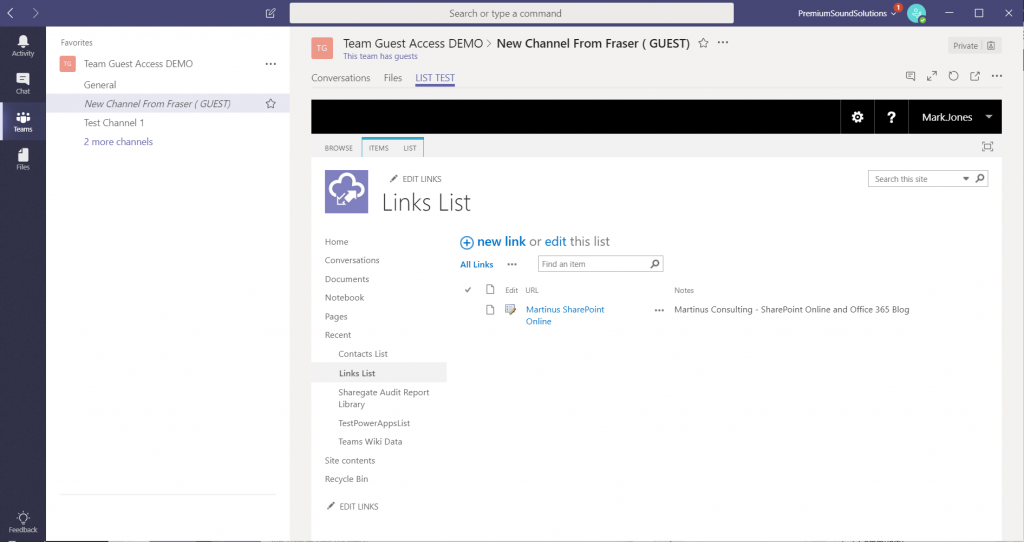Open the Recycle Bin
Screen dimensions: 1024x542
coord(346,479)
